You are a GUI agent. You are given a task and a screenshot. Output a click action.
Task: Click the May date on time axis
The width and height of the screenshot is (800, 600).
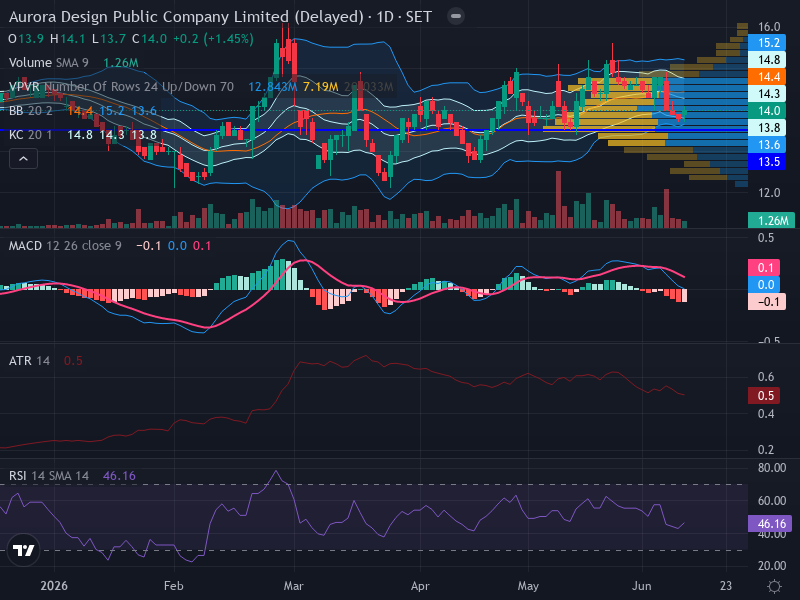click(x=528, y=586)
